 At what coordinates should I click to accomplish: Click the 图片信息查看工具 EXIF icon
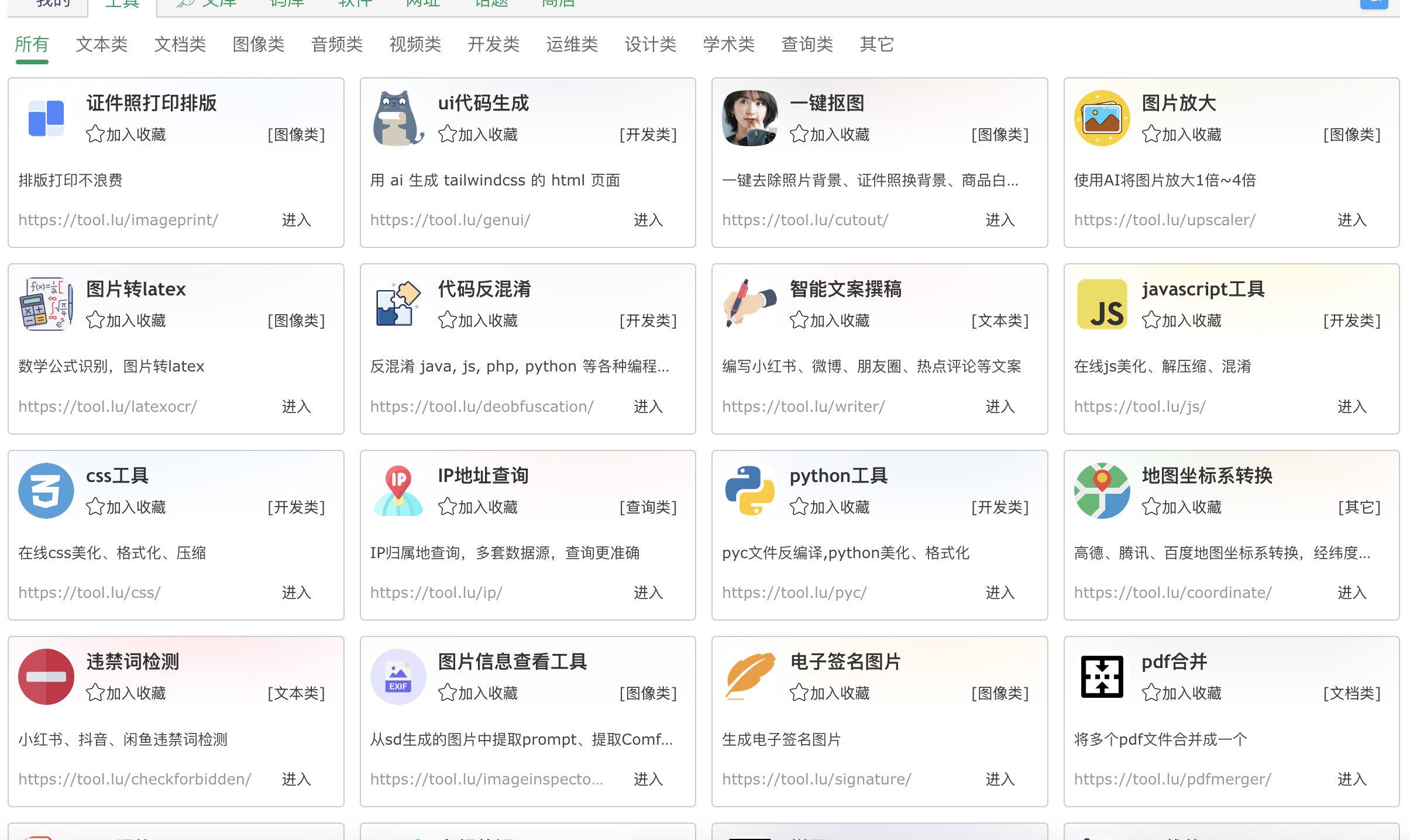click(398, 677)
